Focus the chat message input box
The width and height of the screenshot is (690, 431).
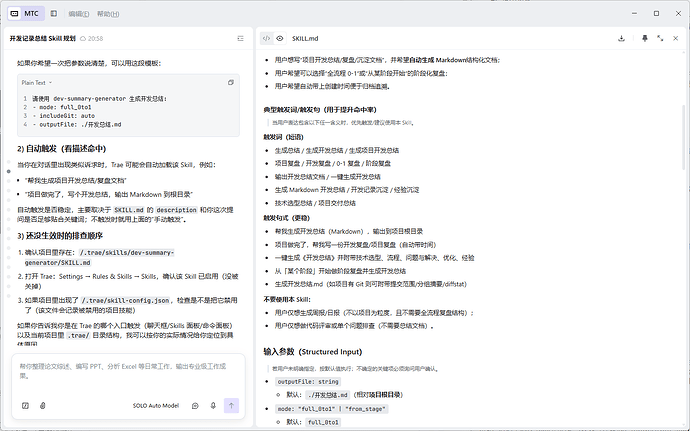coord(128,371)
